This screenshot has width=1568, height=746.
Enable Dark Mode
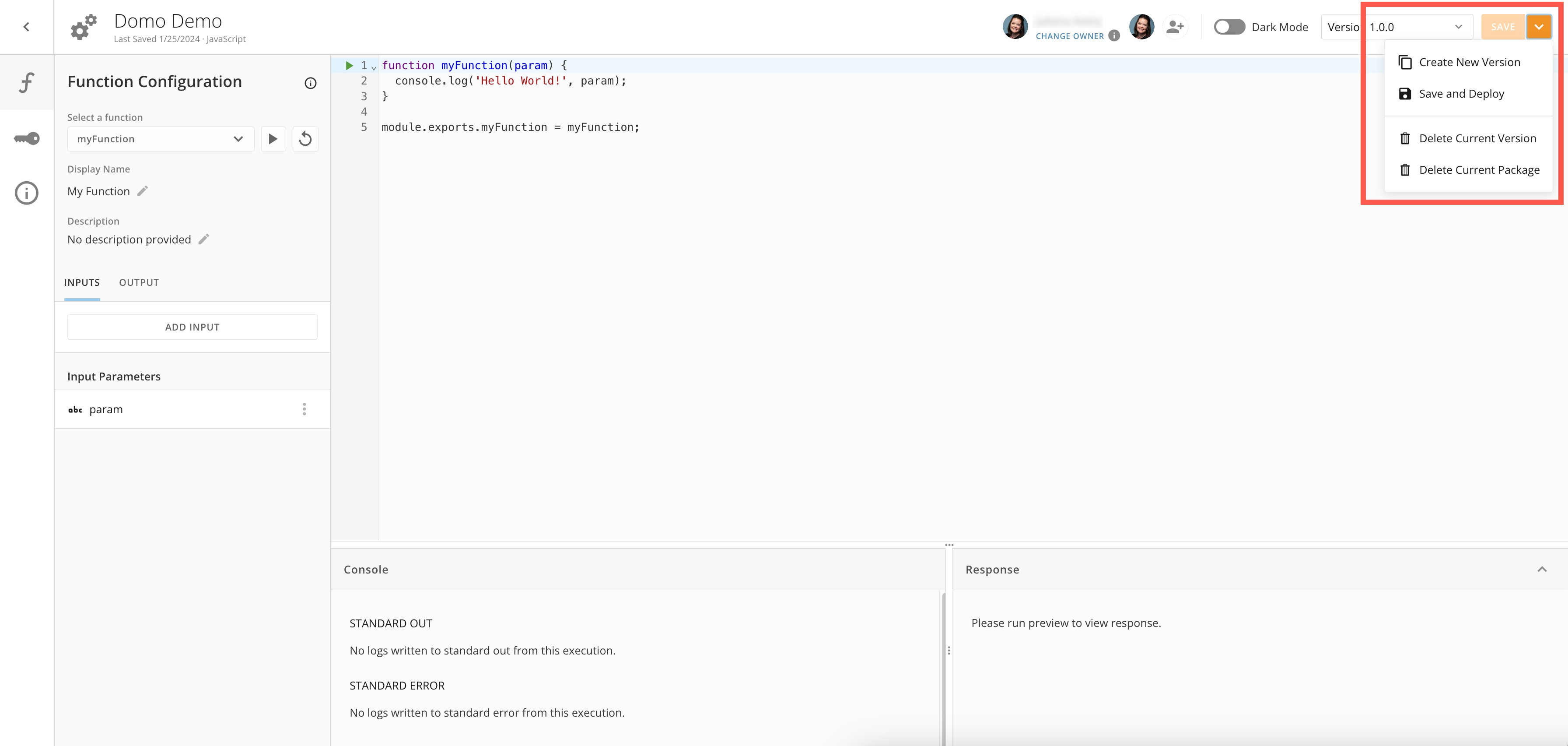[x=1229, y=26]
